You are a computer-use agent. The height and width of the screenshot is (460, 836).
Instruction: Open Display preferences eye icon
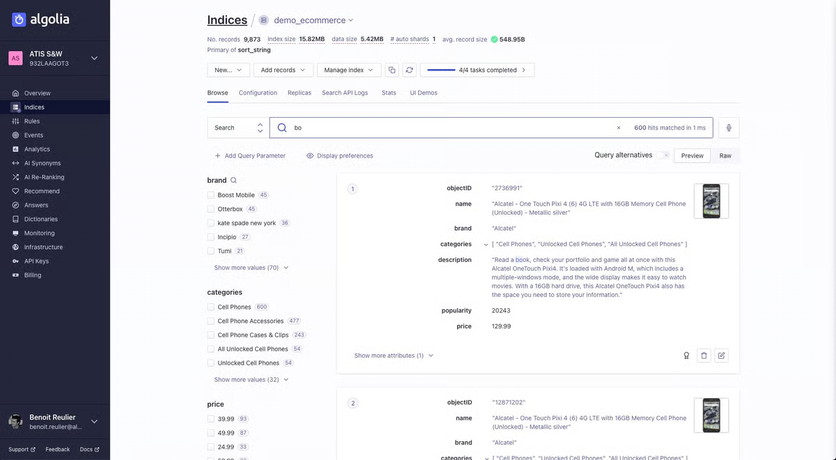tap(310, 156)
